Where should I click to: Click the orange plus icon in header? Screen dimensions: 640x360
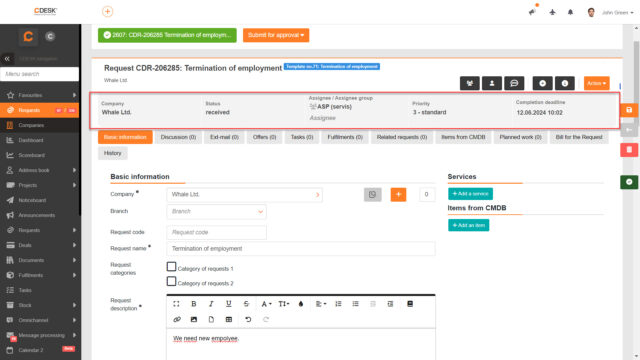click(x=107, y=11)
